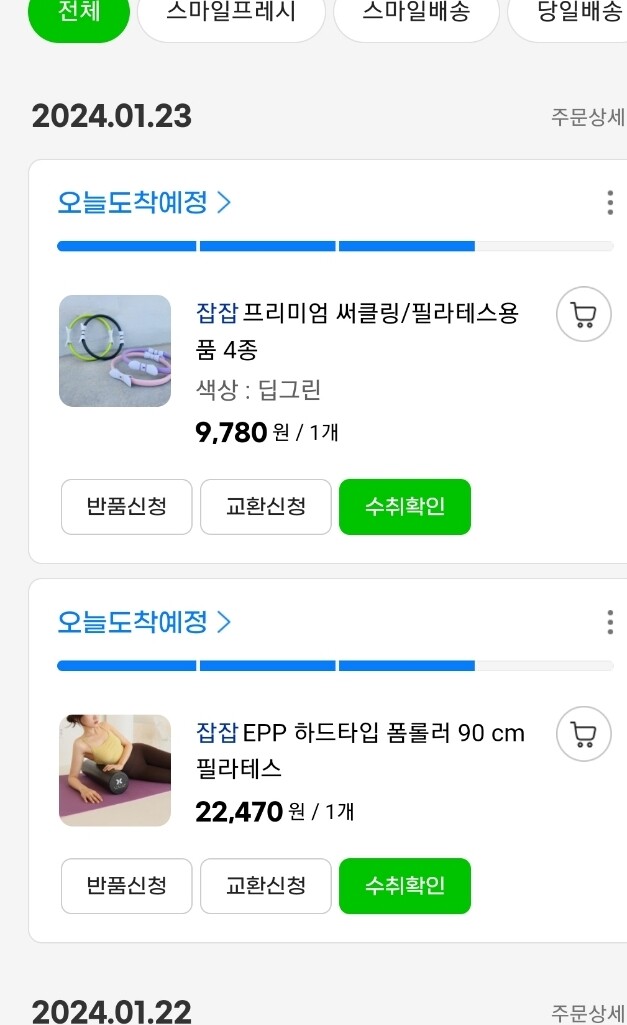Open more options for the 써클링 order

(610, 203)
